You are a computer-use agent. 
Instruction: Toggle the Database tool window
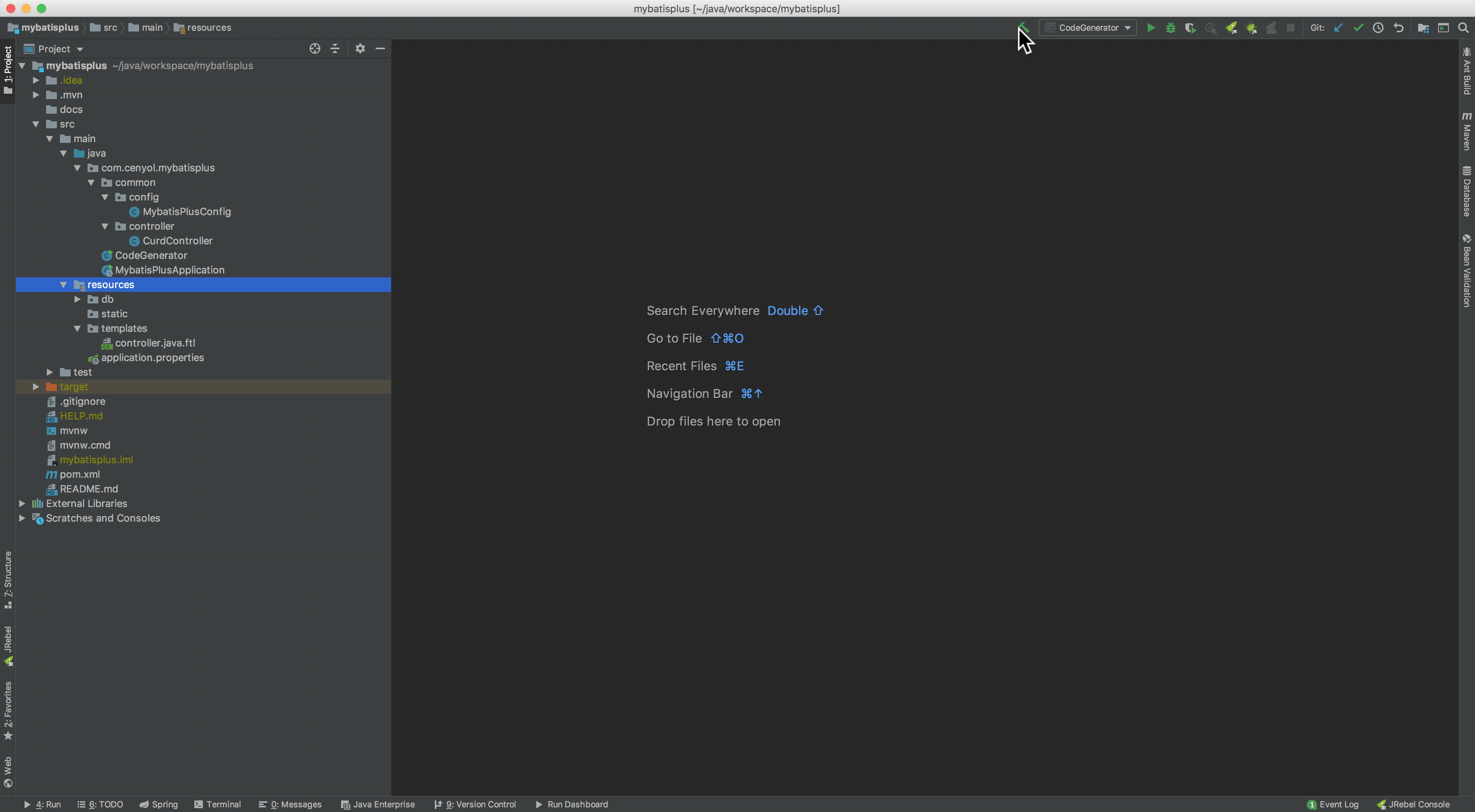1467,192
